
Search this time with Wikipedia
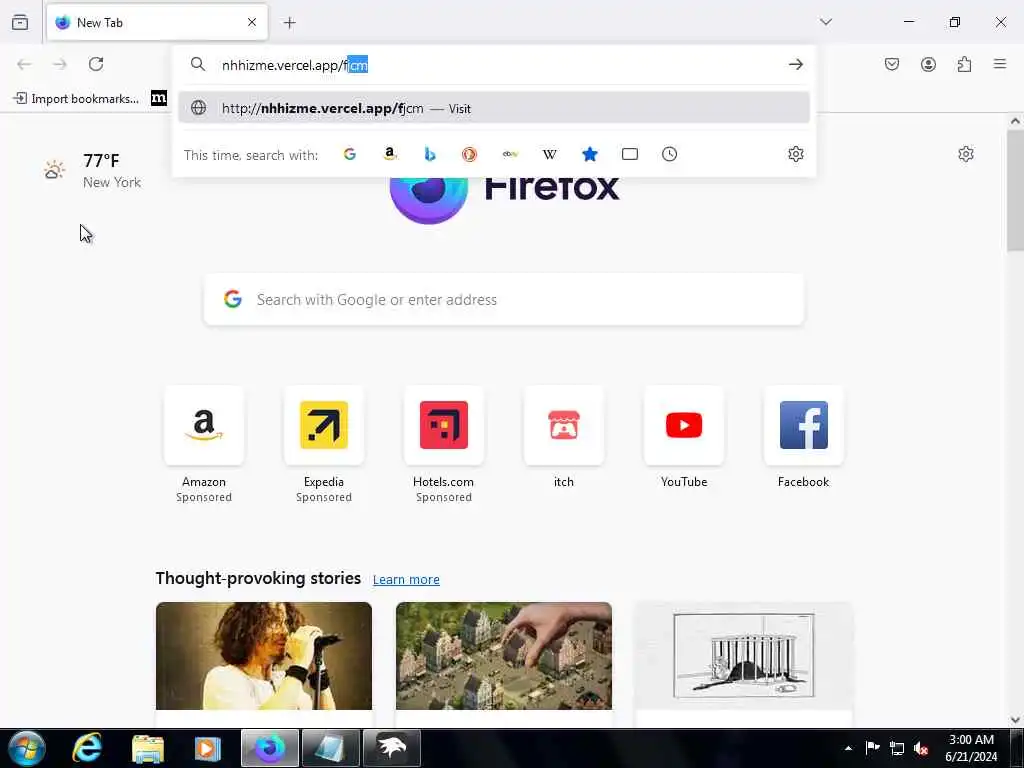(x=550, y=154)
